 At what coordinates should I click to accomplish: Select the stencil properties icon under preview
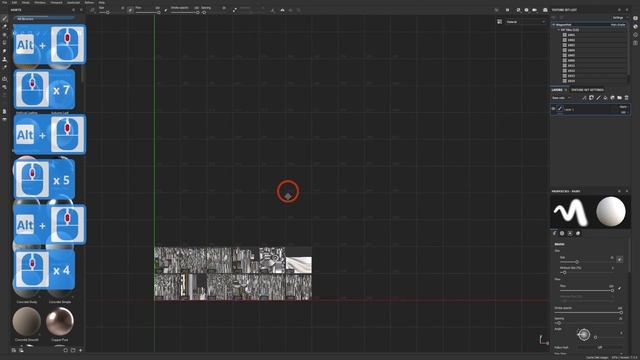tap(570, 233)
